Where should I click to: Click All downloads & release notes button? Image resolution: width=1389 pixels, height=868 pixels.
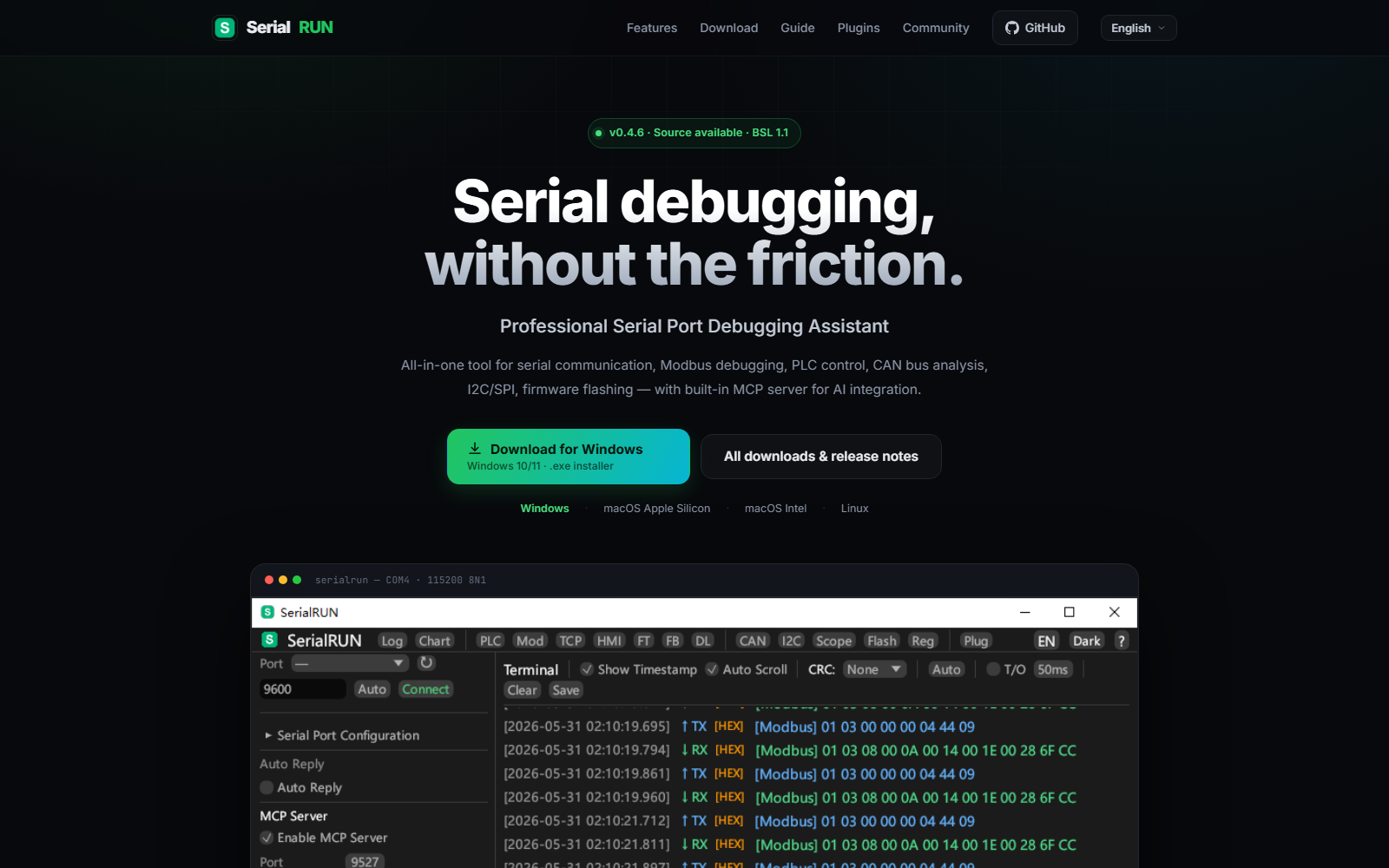pyautogui.click(x=821, y=457)
